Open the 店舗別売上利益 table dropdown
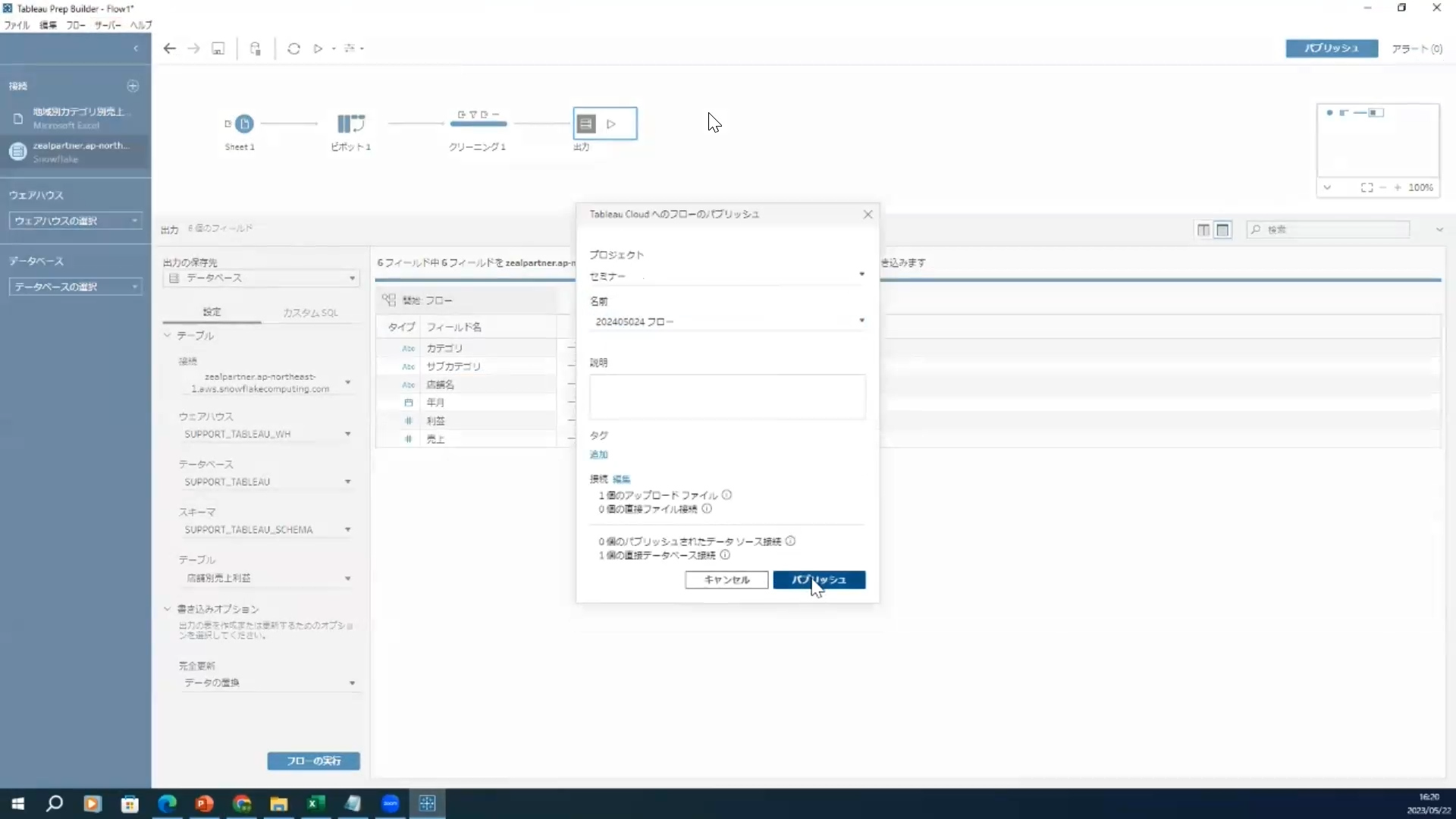Image resolution: width=1456 pixels, height=819 pixels. (267, 578)
